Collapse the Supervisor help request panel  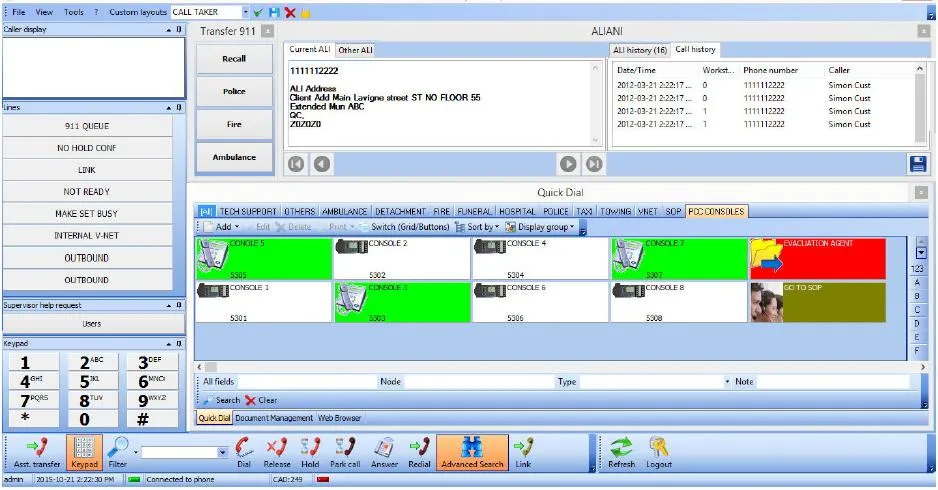[x=169, y=305]
